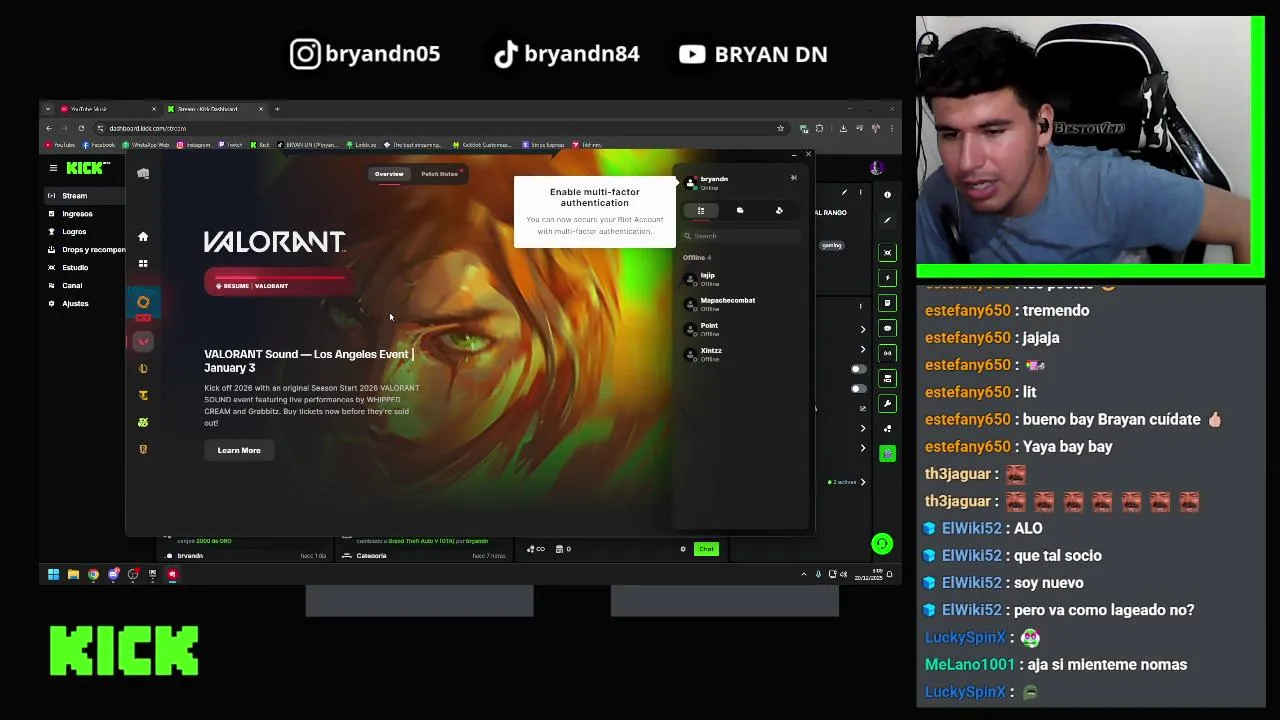The width and height of the screenshot is (1280, 720).
Task: Bookmark this page with the star icon
Action: [x=780, y=128]
